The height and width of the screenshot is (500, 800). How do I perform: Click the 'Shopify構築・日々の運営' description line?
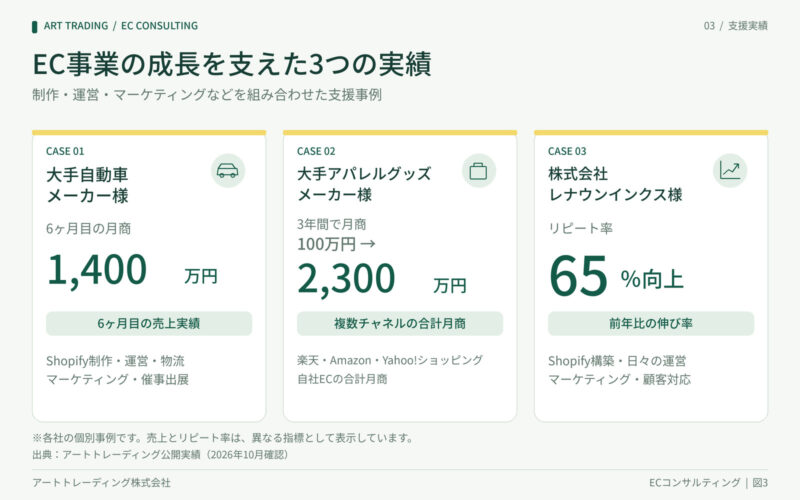(617, 361)
